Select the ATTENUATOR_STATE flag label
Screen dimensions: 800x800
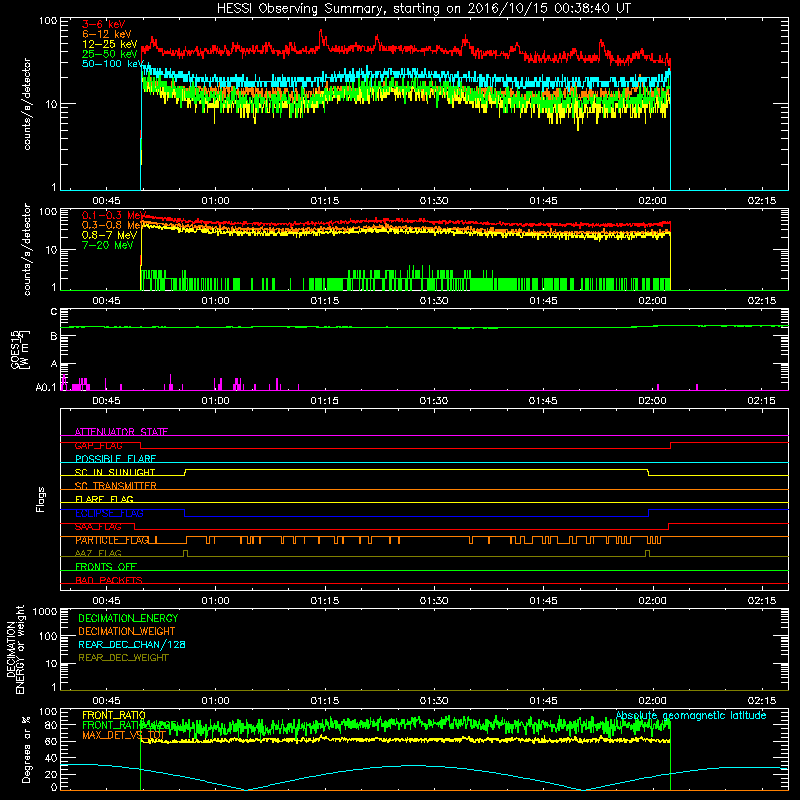click(x=121, y=432)
